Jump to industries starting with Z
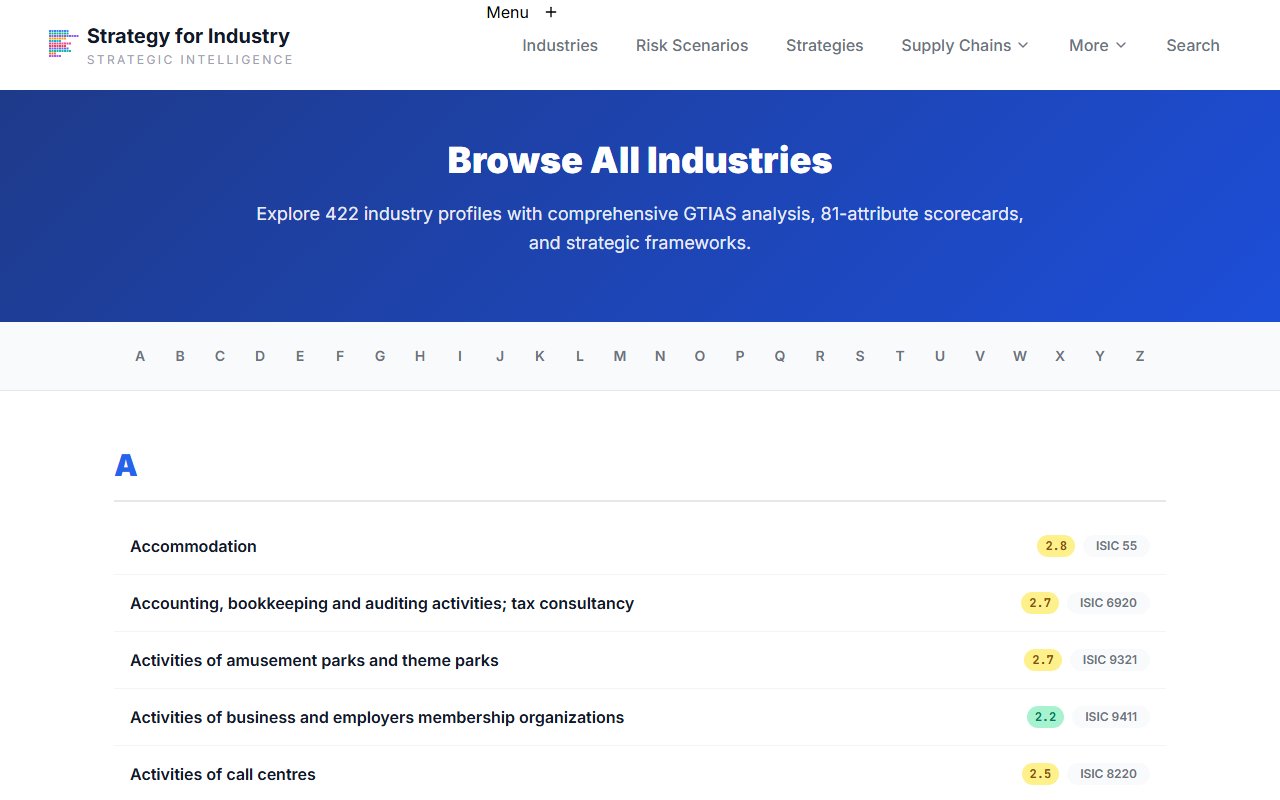The width and height of the screenshot is (1280, 800). click(x=1139, y=355)
